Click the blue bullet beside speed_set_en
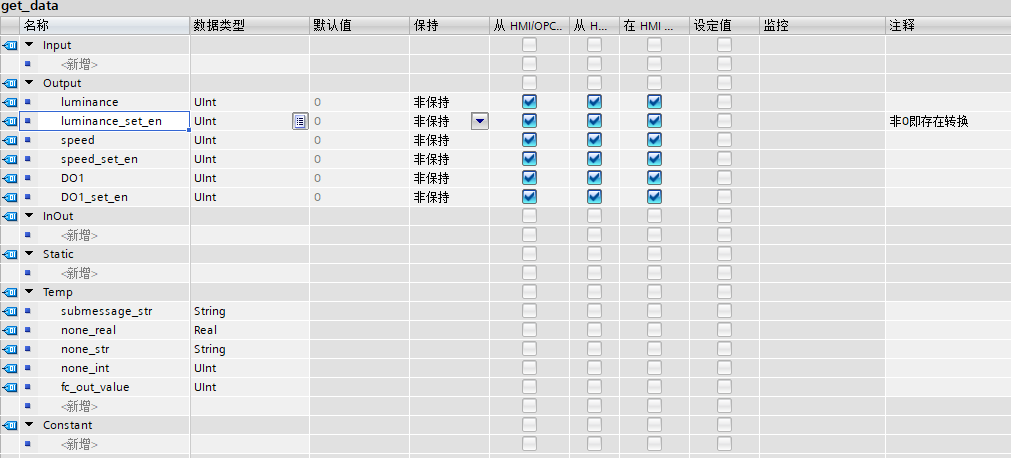 pyautogui.click(x=28, y=159)
